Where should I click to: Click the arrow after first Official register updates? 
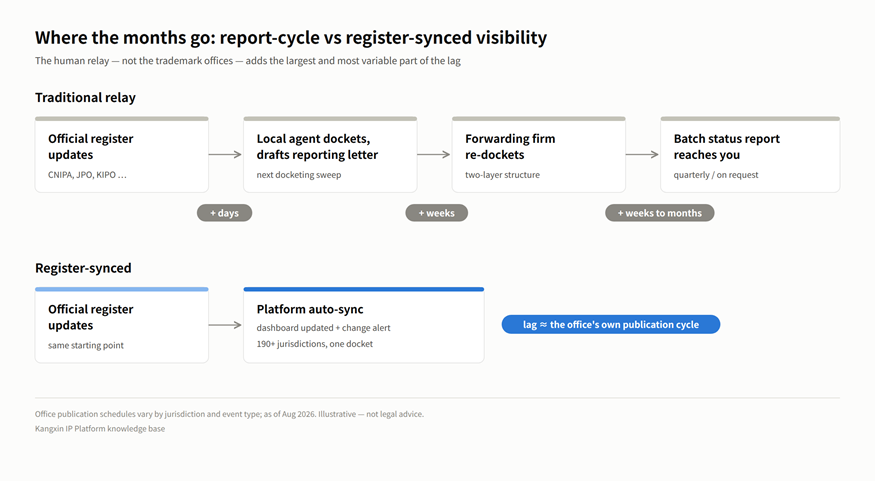pyautogui.click(x=225, y=155)
